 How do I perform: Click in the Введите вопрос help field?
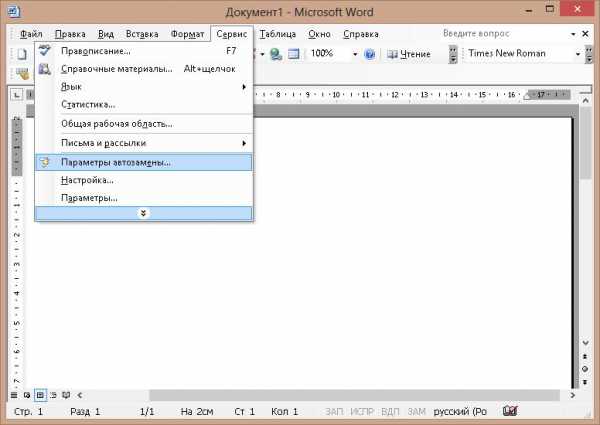[503, 34]
